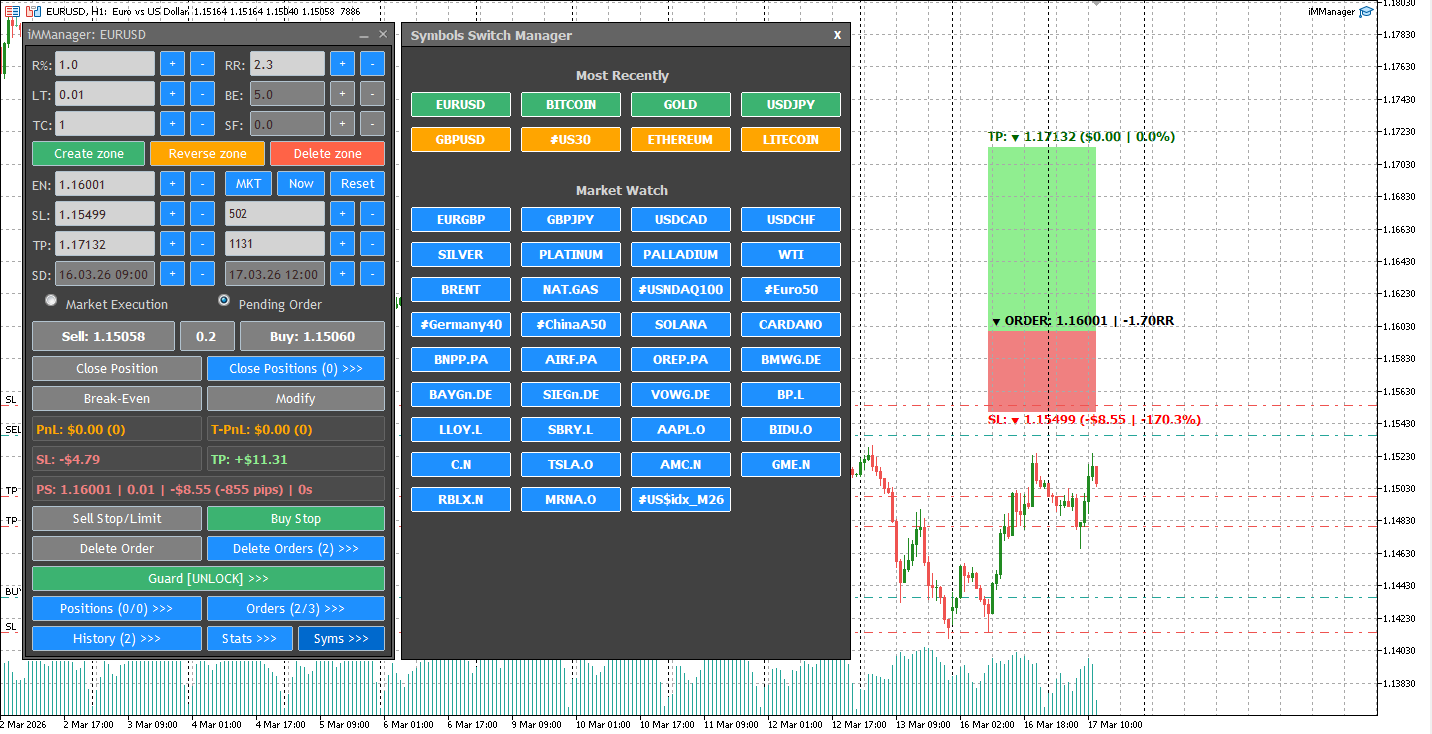Click the chart menu icon at top-left
This screenshot has height=734, width=1432.
point(12,11)
